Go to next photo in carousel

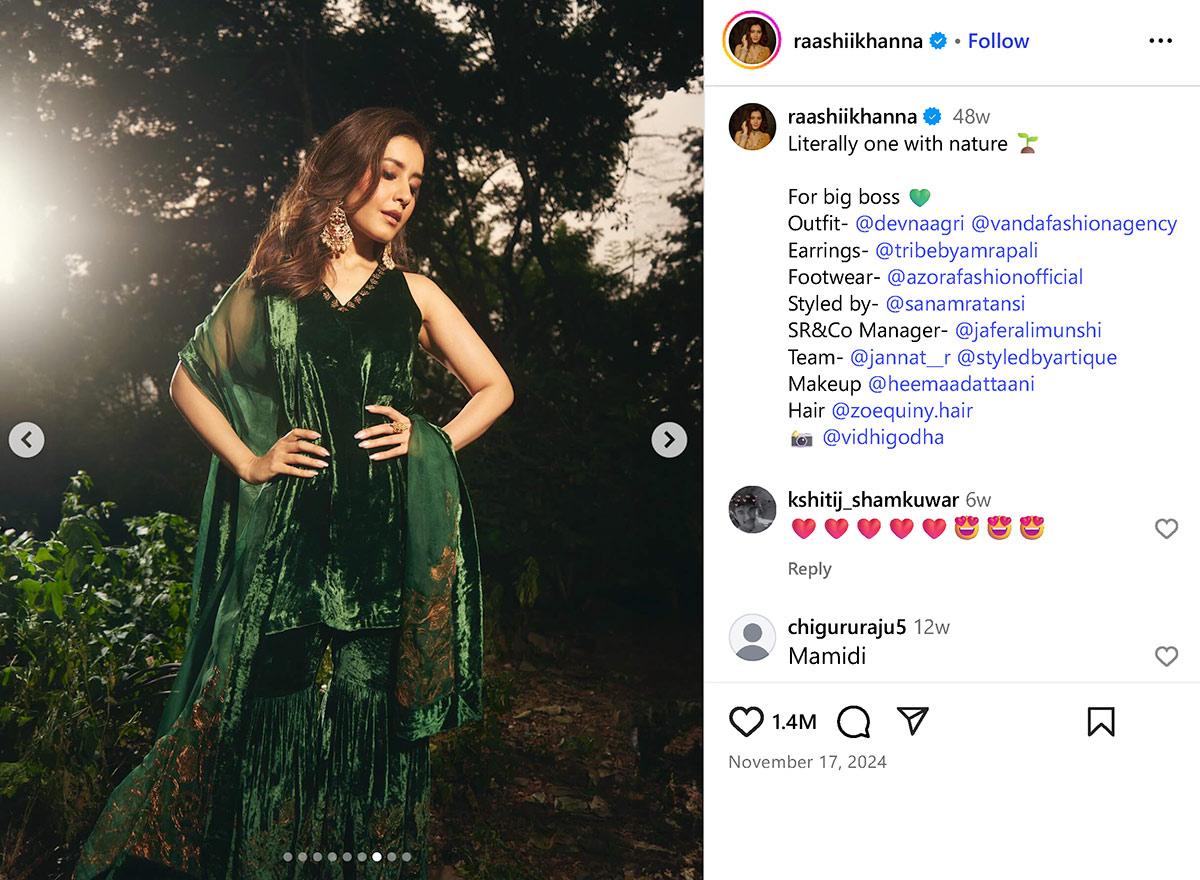pyautogui.click(x=669, y=439)
